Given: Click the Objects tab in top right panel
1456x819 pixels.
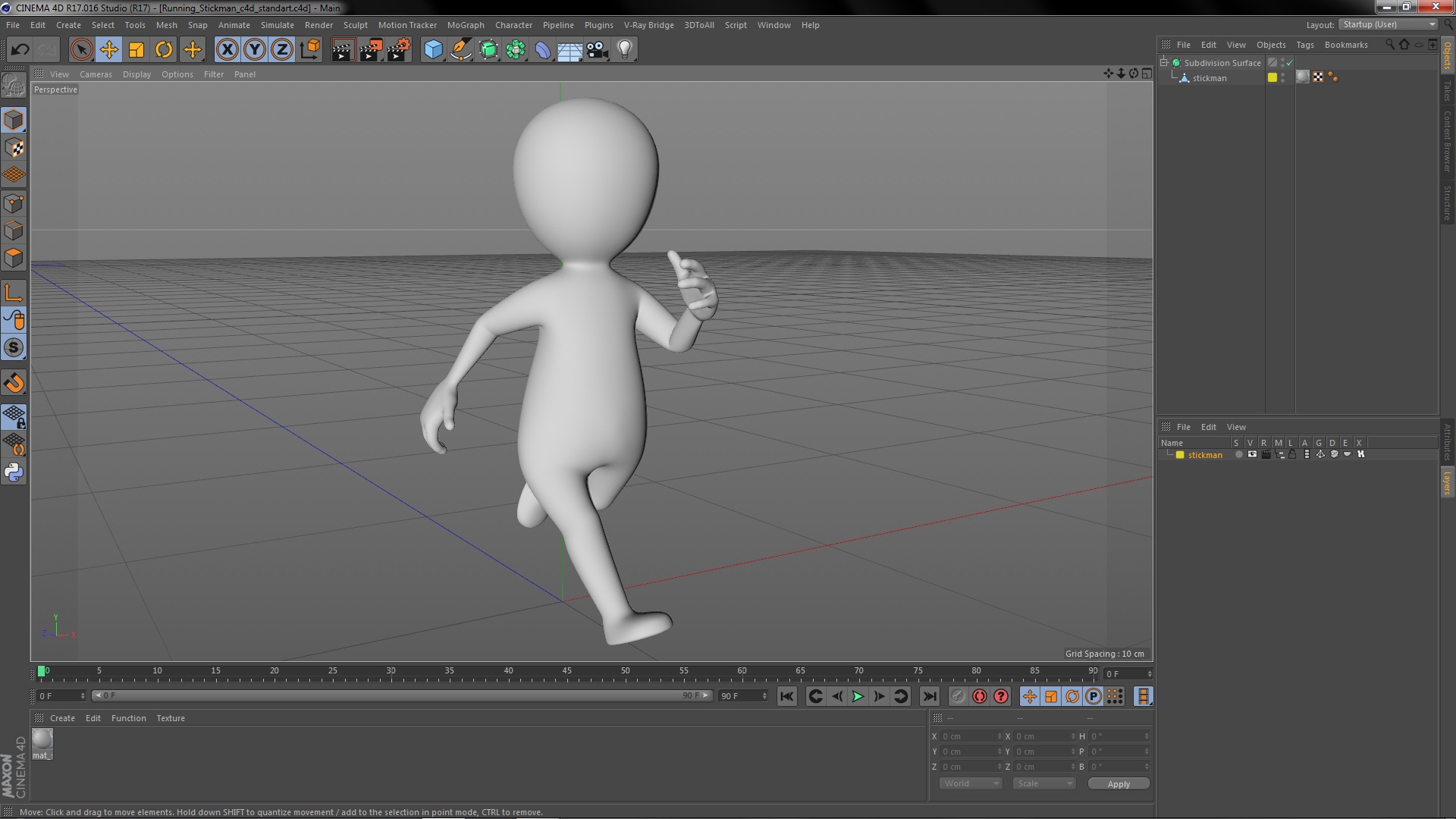Looking at the screenshot, I should [1269, 44].
